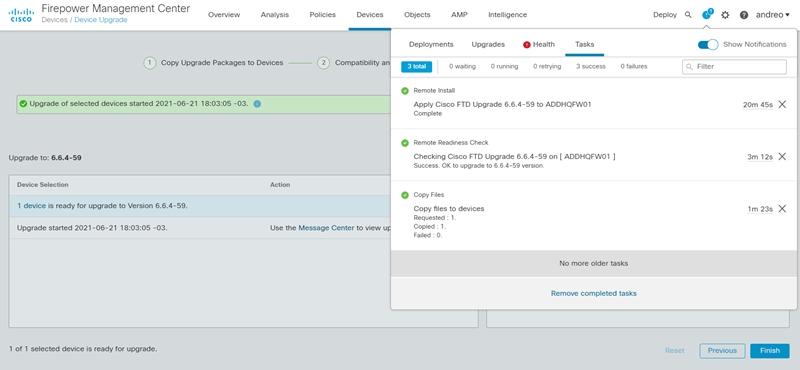Open the Devices menu
Image resolution: width=800 pixels, height=370 pixels.
tap(370, 15)
